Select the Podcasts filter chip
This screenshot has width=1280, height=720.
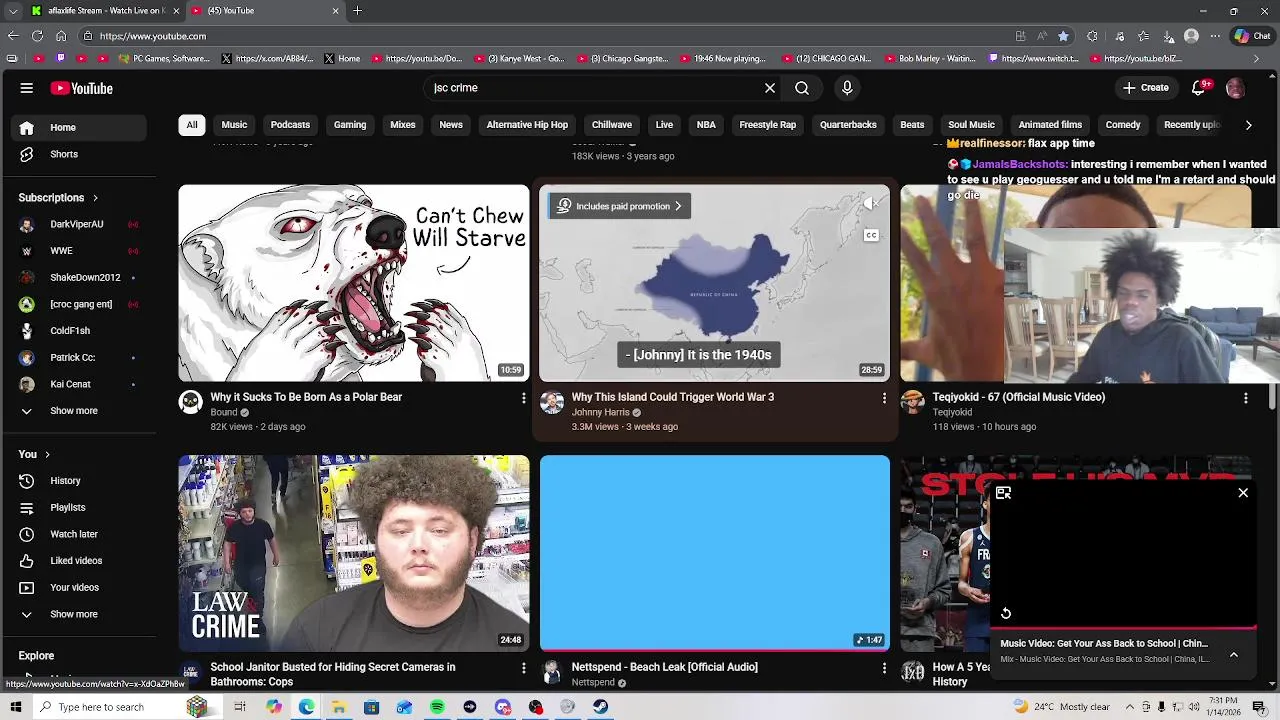[x=290, y=125]
